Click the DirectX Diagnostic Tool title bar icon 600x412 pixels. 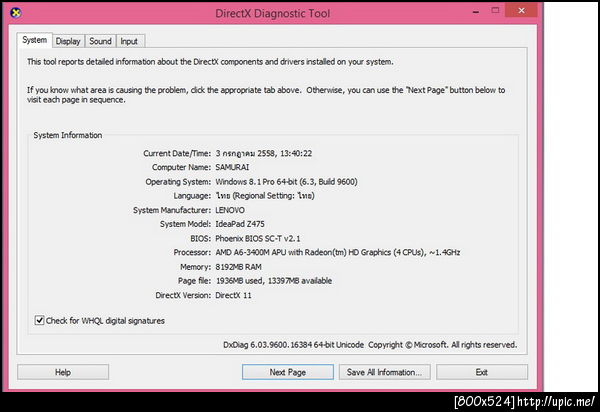point(16,13)
